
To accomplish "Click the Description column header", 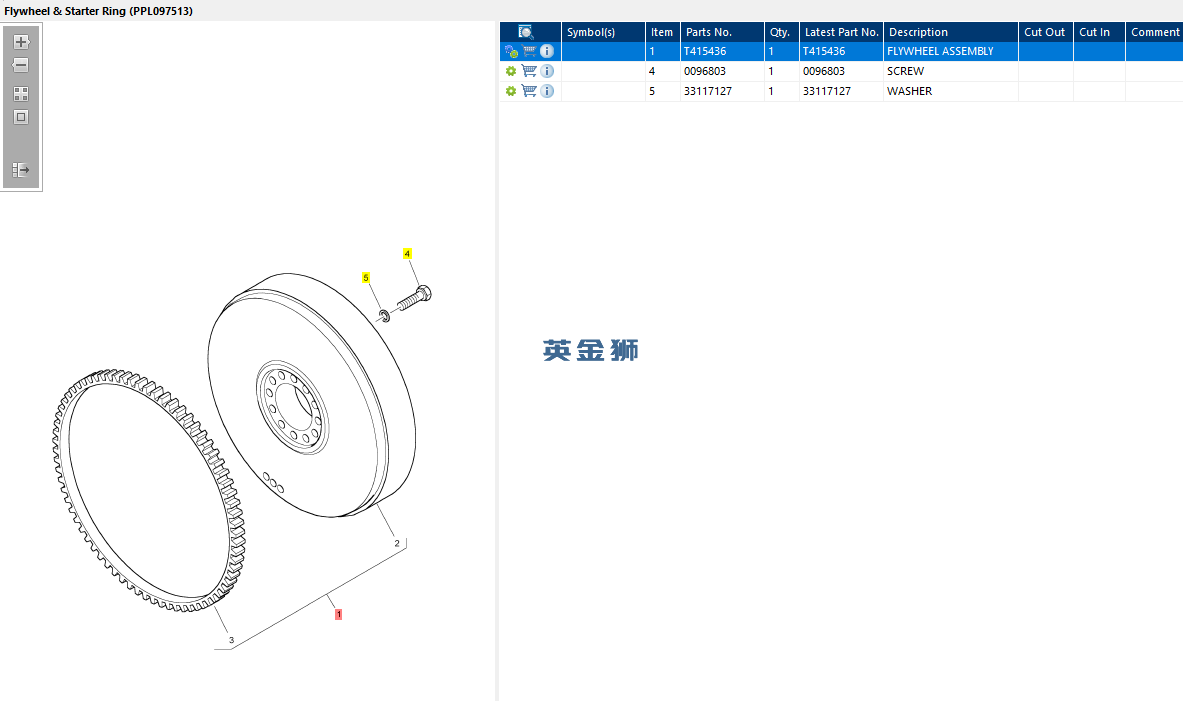I will (951, 32).
